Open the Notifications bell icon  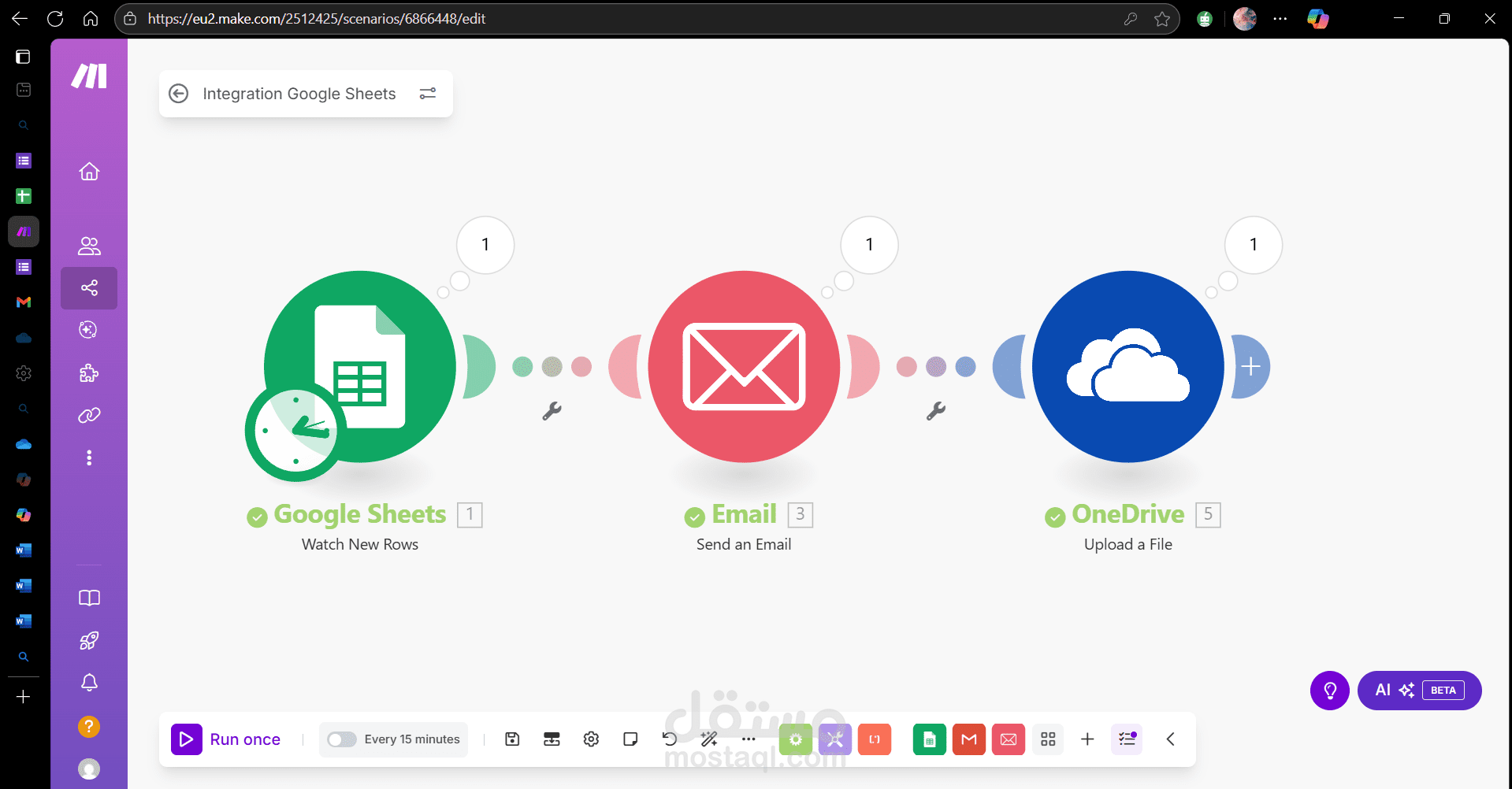coord(89,683)
